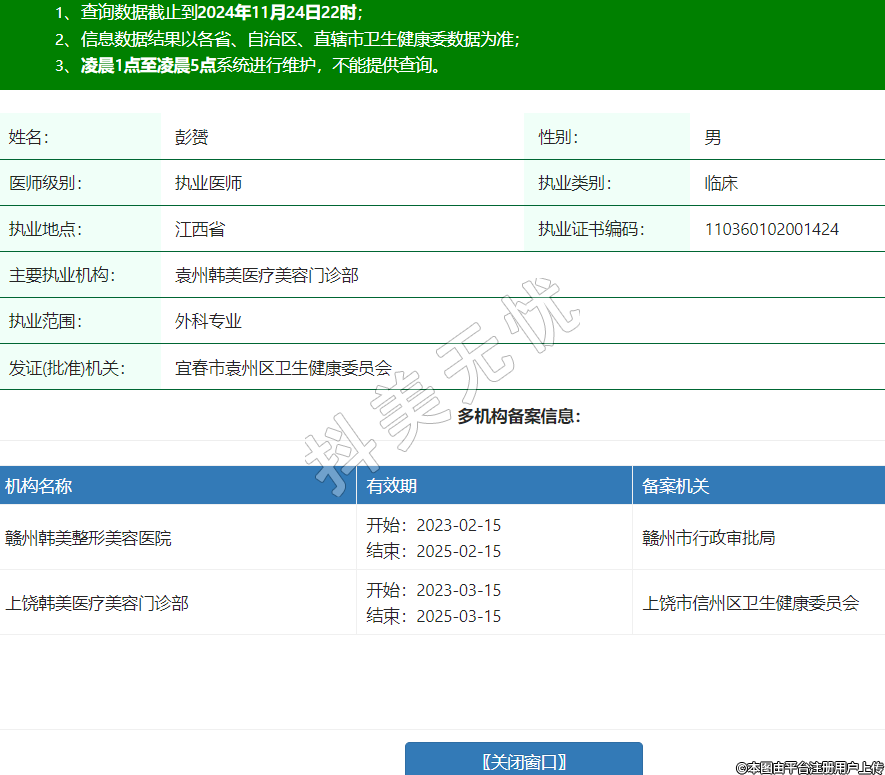This screenshot has width=885, height=775.
Task: Click the 机构名称 column header
Action: 39,487
